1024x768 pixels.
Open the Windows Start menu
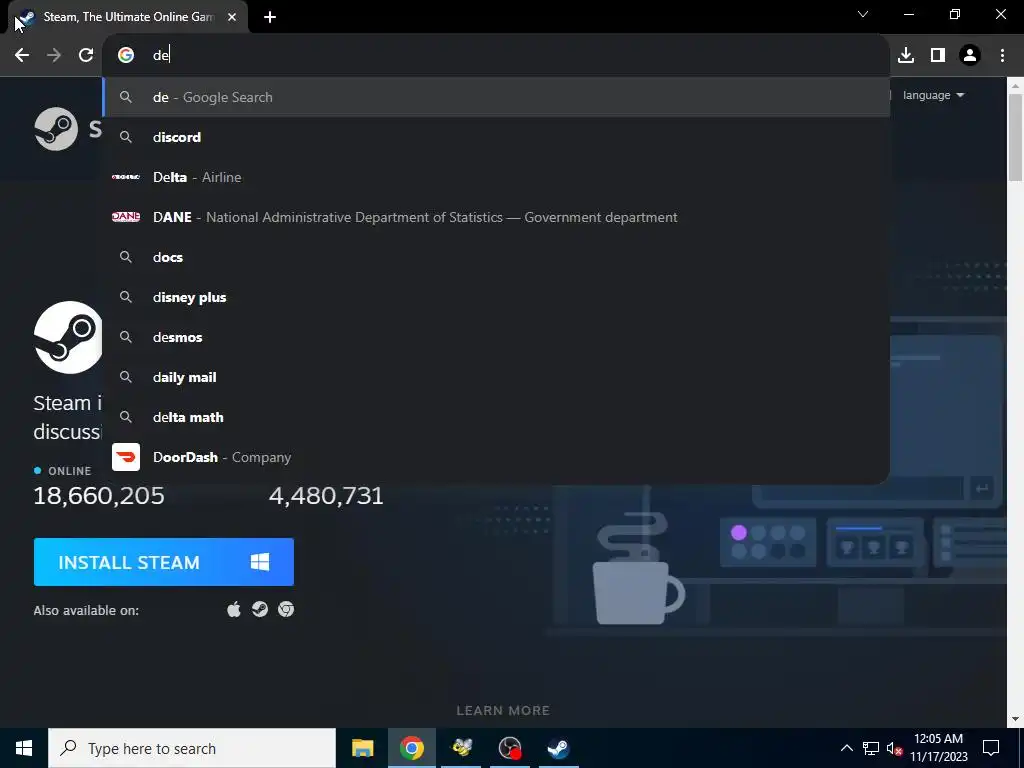pos(24,748)
